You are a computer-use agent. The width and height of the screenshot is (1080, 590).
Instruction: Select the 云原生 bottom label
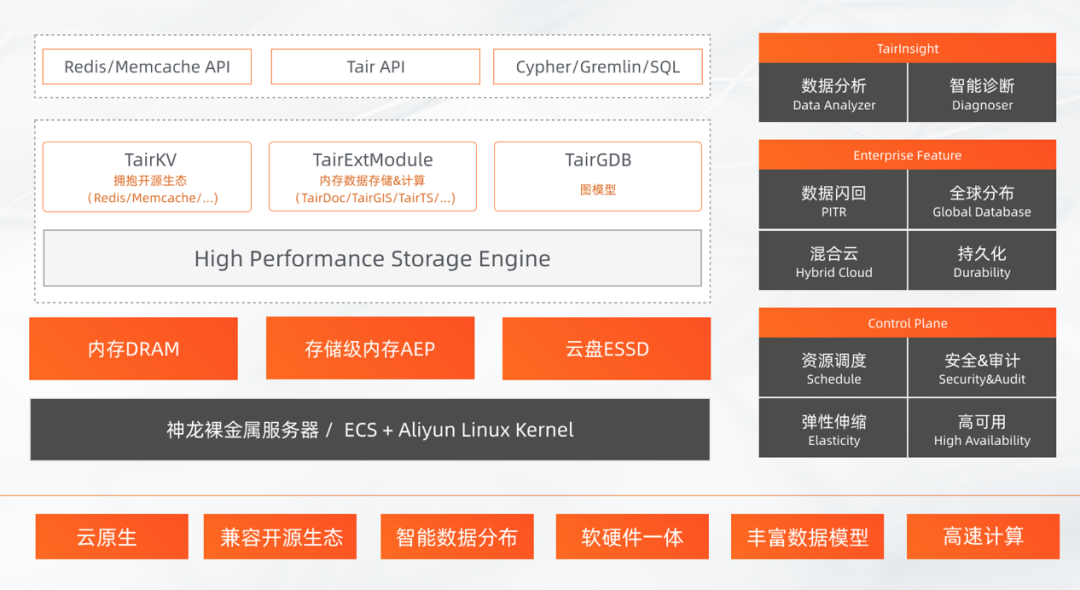[x=112, y=537]
